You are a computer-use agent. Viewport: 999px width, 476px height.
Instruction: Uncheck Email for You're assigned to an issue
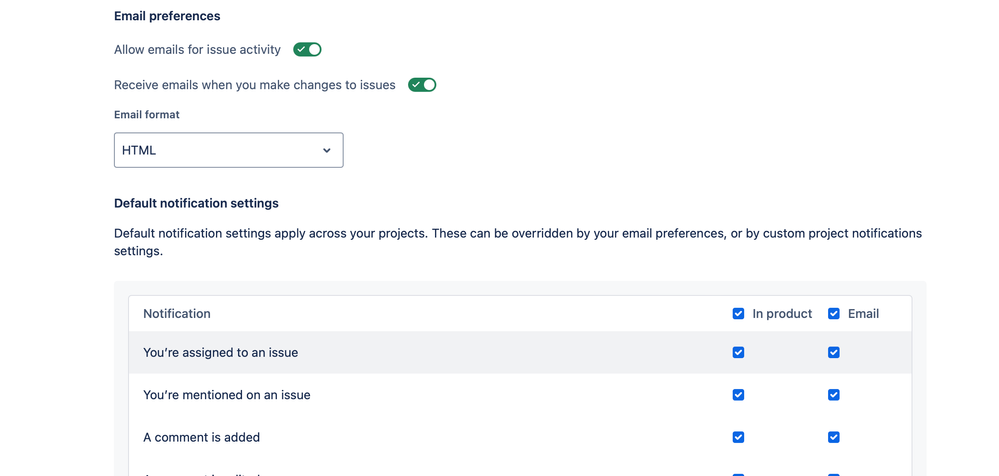click(833, 352)
